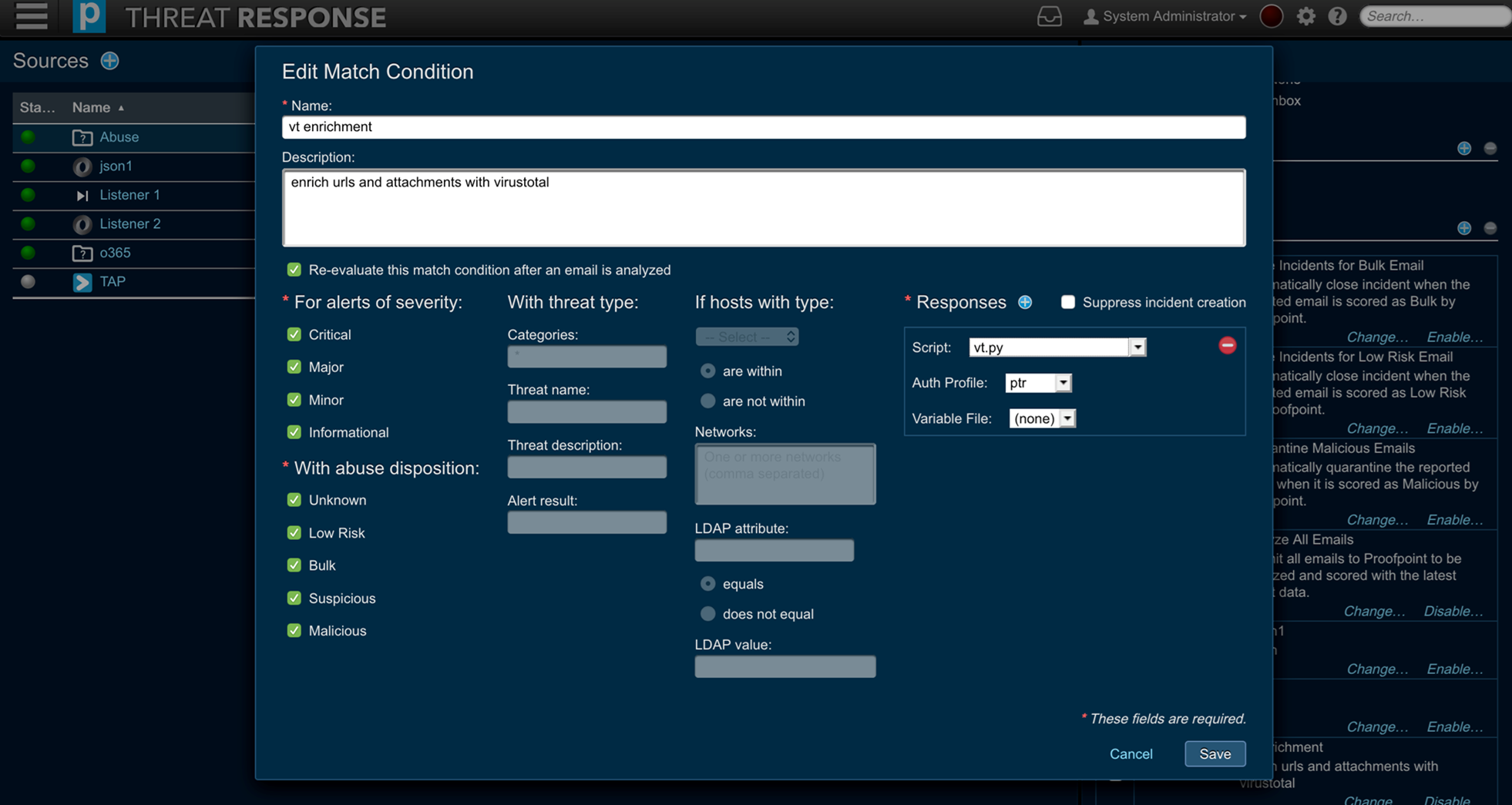Screen dimensions: 1512x805
Task: Open the host type Select dropdown
Action: (x=747, y=337)
